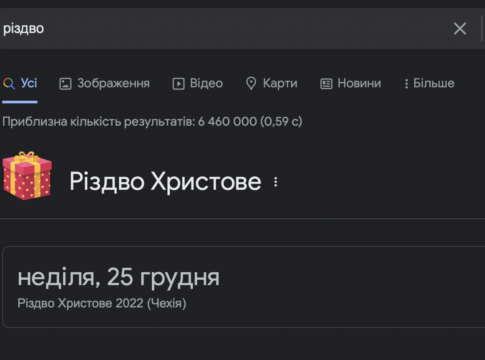Switch to the Відео tab
This screenshot has width=485, height=360.
coord(197,83)
